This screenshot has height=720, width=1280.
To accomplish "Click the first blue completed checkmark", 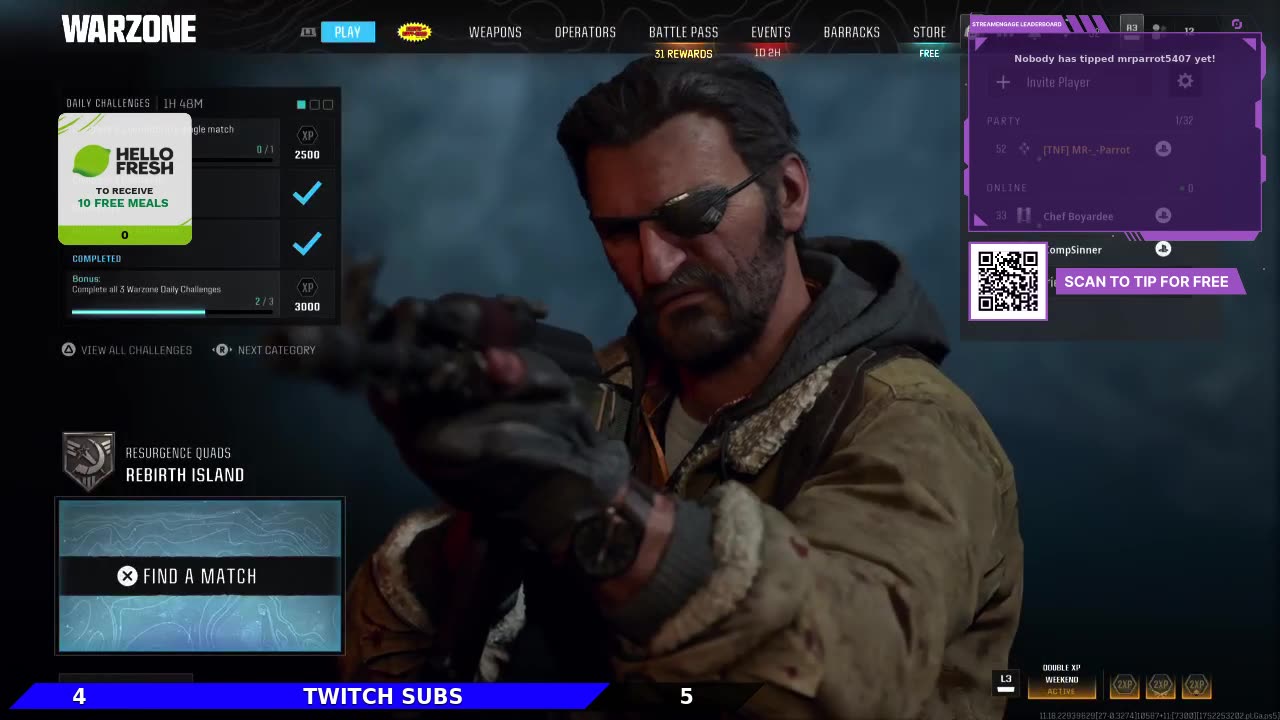I will coord(307,193).
